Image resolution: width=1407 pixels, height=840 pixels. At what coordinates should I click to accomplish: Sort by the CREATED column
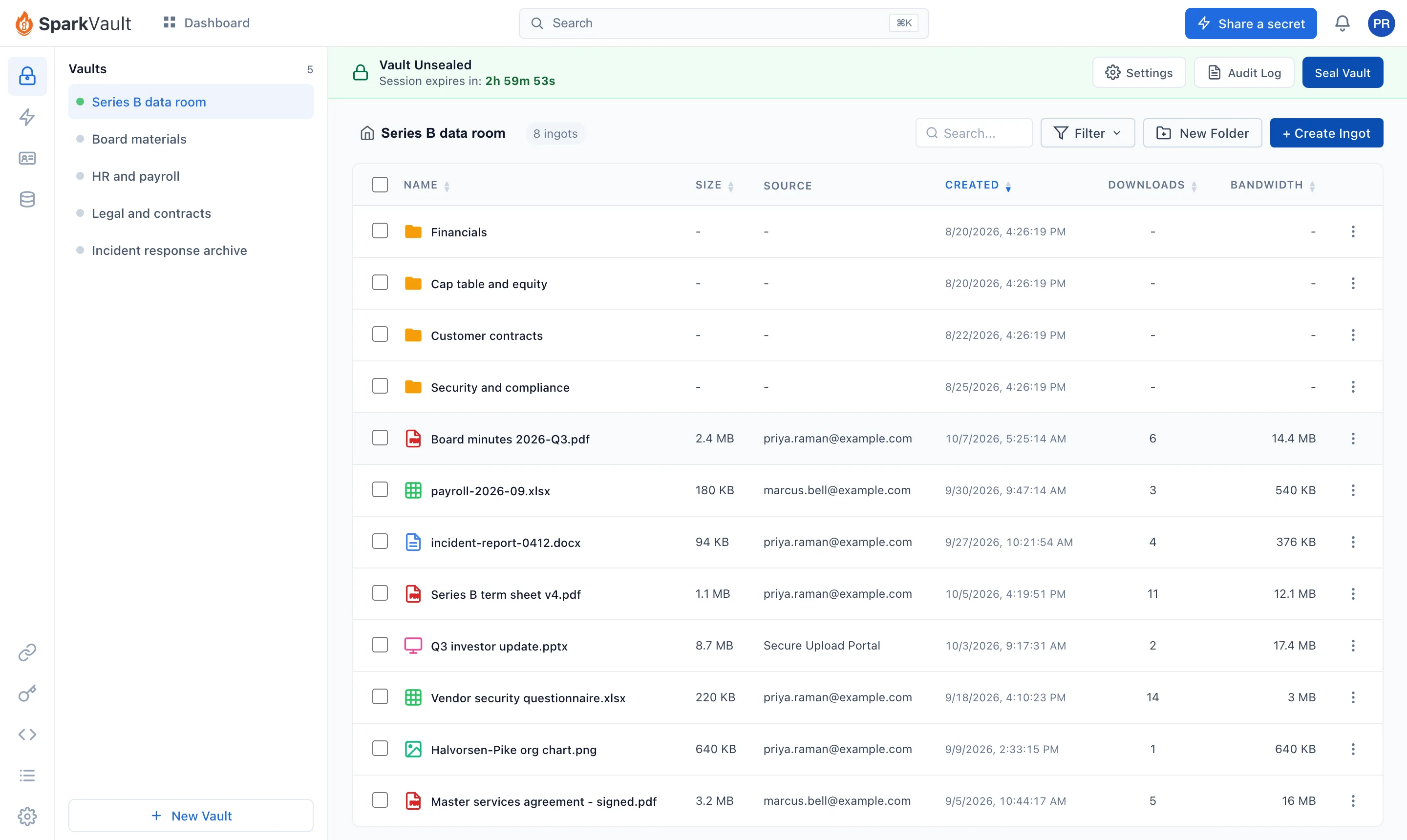pyautogui.click(x=978, y=185)
